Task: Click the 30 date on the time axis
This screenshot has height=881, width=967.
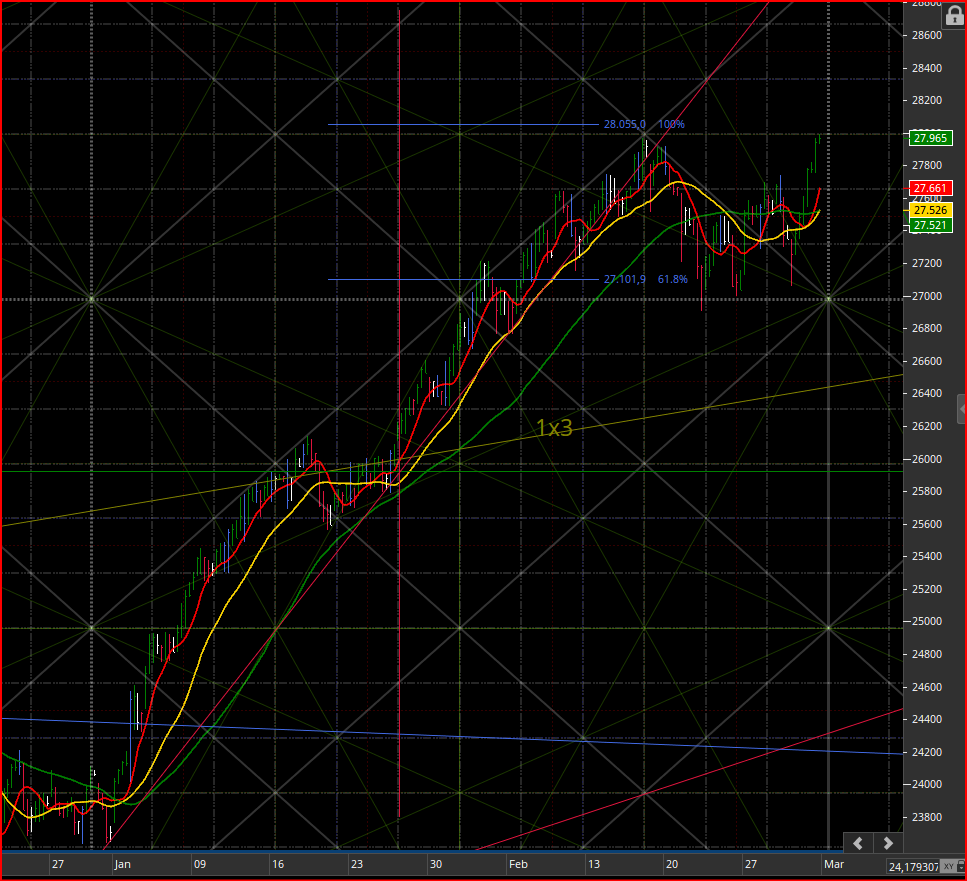Action: [x=436, y=864]
